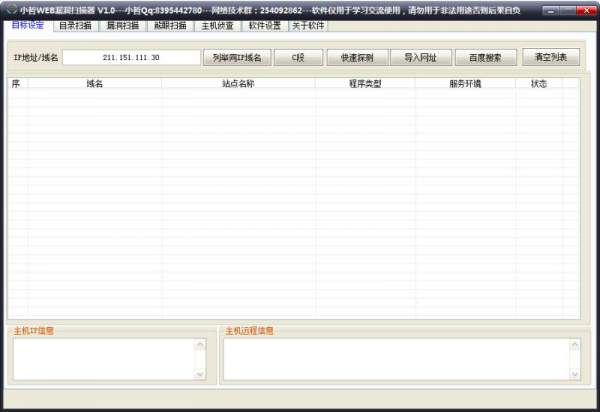Click the 导入网址 button
The height and width of the screenshot is (412, 600).
(x=421, y=57)
